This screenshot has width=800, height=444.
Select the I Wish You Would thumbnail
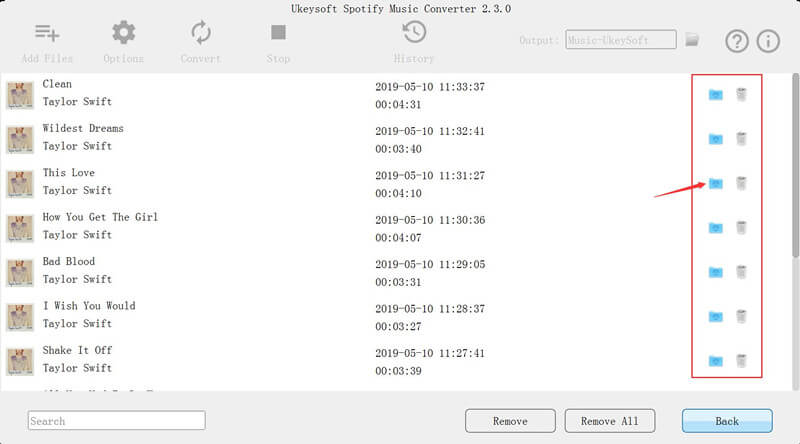[20, 317]
